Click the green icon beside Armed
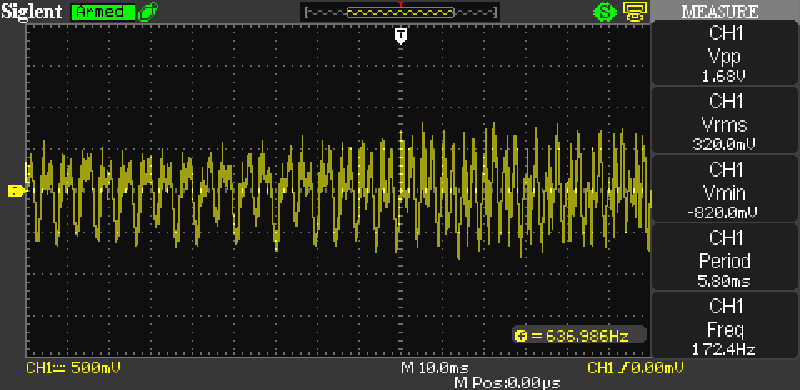Image resolution: width=800 pixels, height=390 pixels. pos(147,12)
